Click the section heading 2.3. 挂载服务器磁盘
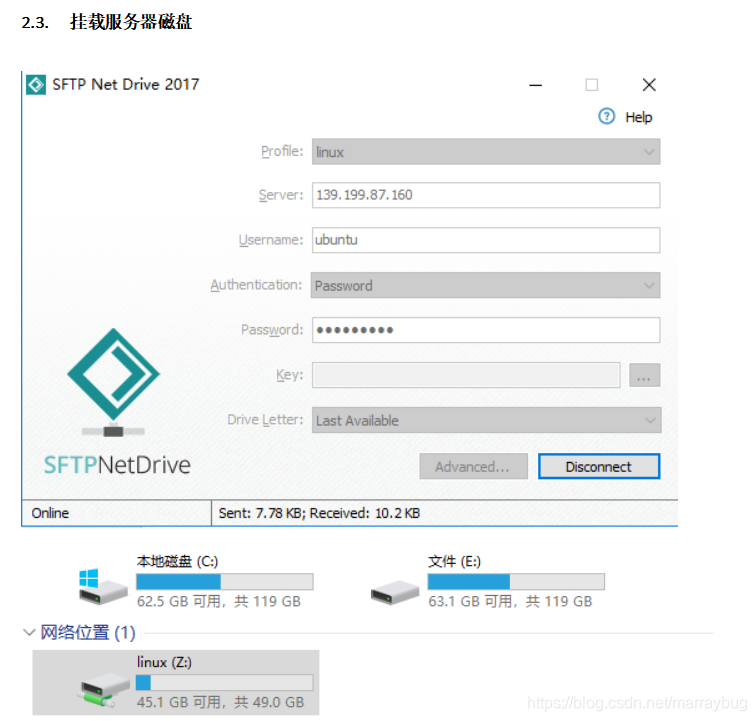Viewport: 756px width, 721px height. tap(107, 22)
